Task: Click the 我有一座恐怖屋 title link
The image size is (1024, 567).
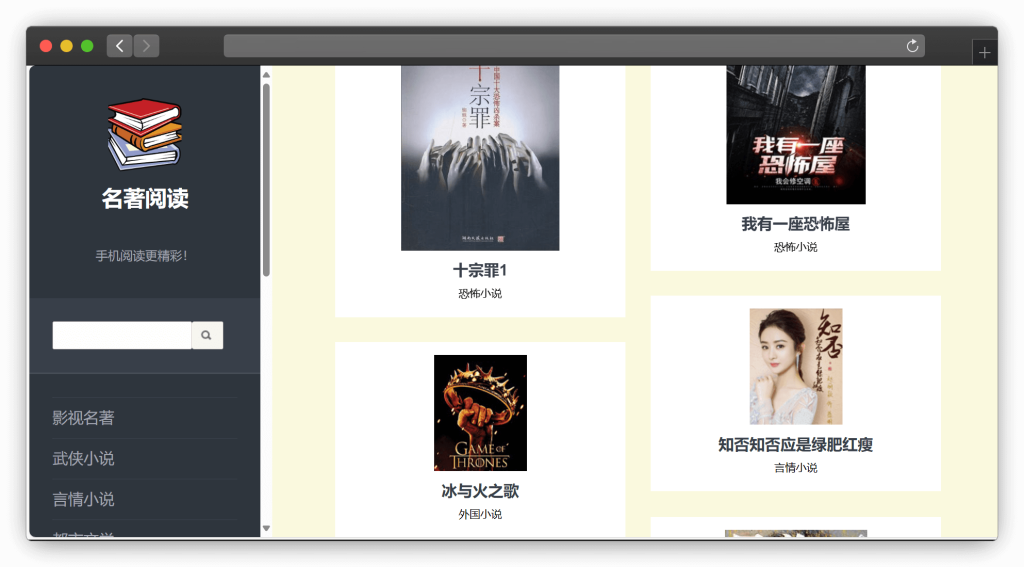Action: (x=795, y=224)
